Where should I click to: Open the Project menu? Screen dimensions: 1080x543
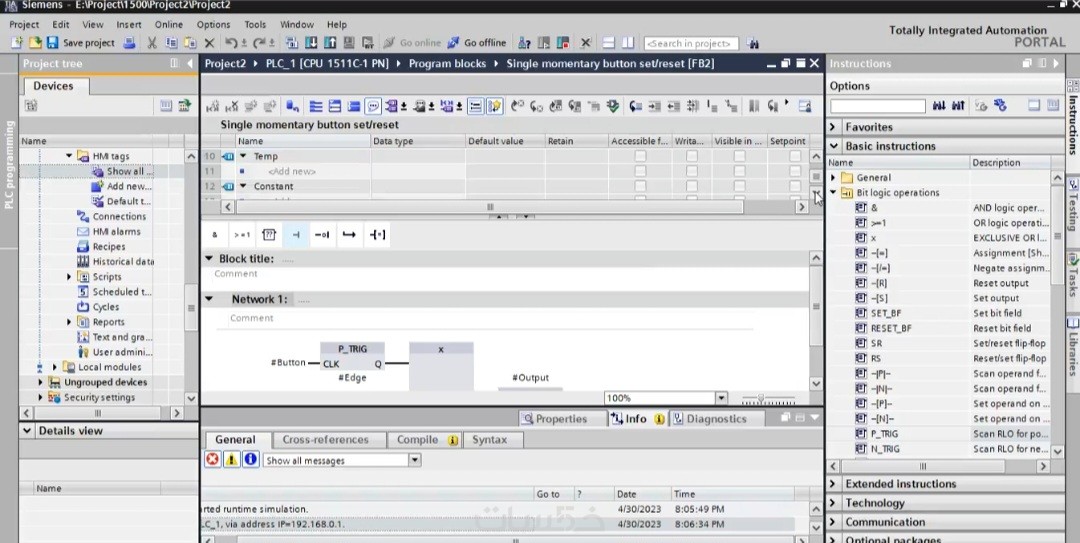pyautogui.click(x=24, y=24)
